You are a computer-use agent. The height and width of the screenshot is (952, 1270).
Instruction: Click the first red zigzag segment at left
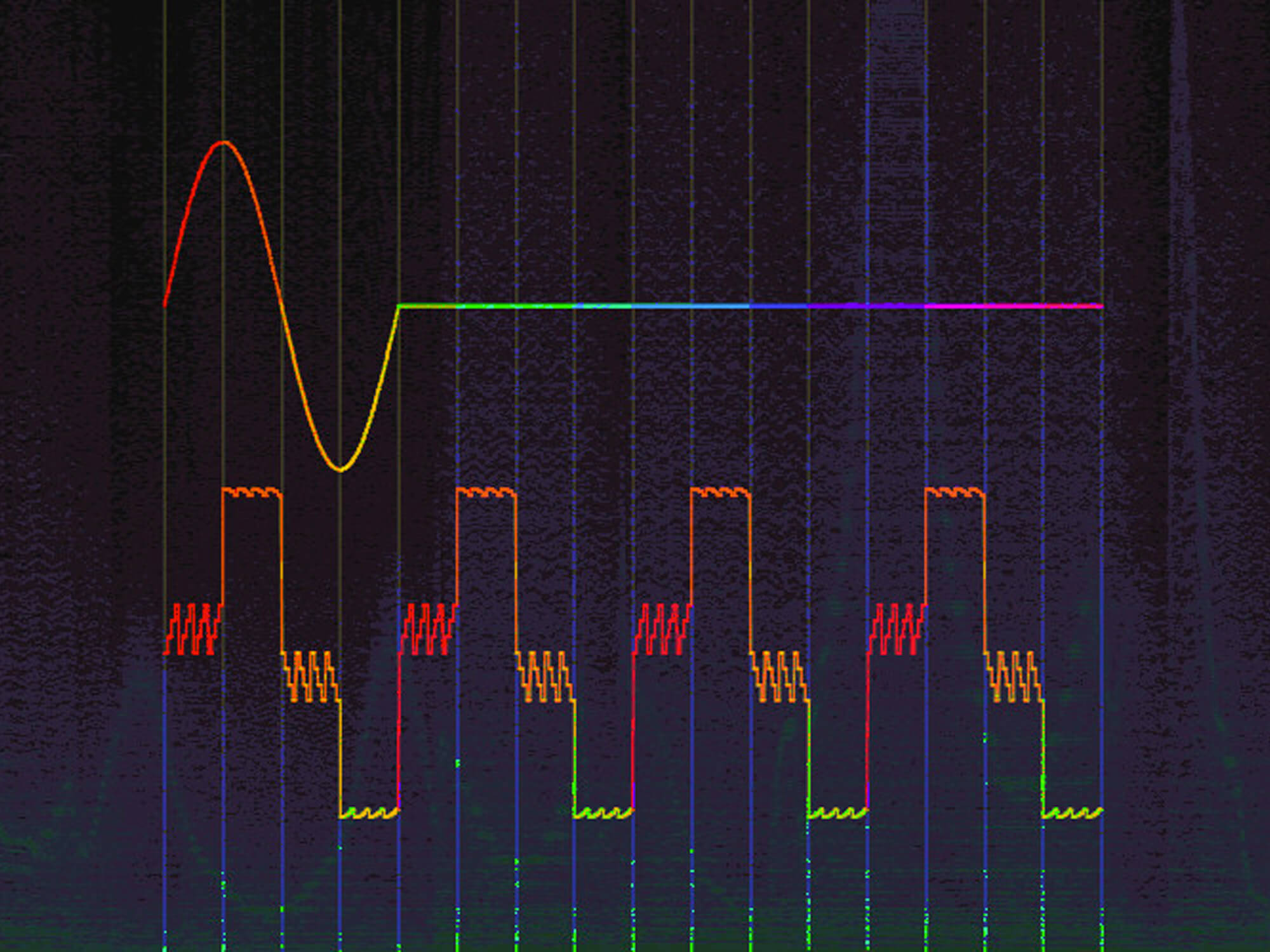[193, 630]
